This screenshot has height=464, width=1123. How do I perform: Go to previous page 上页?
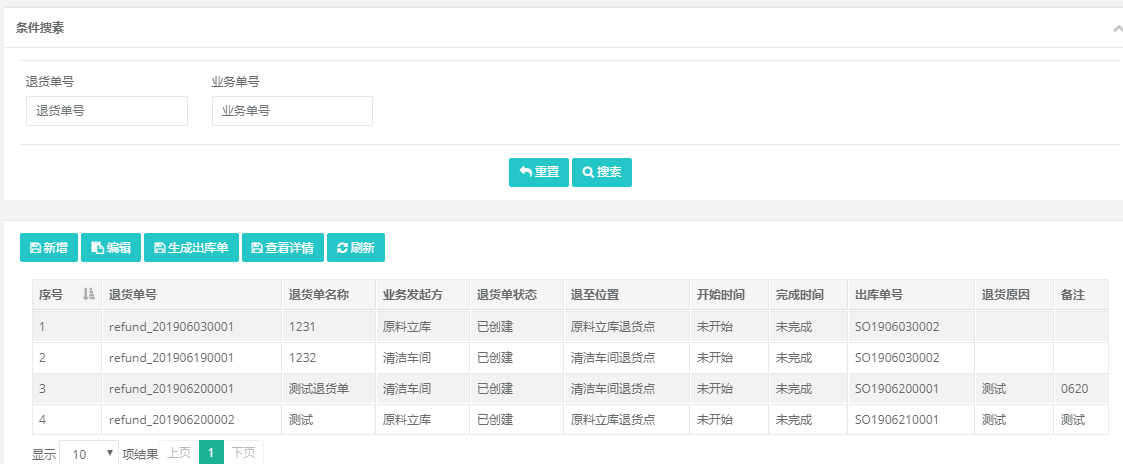[x=178, y=453]
